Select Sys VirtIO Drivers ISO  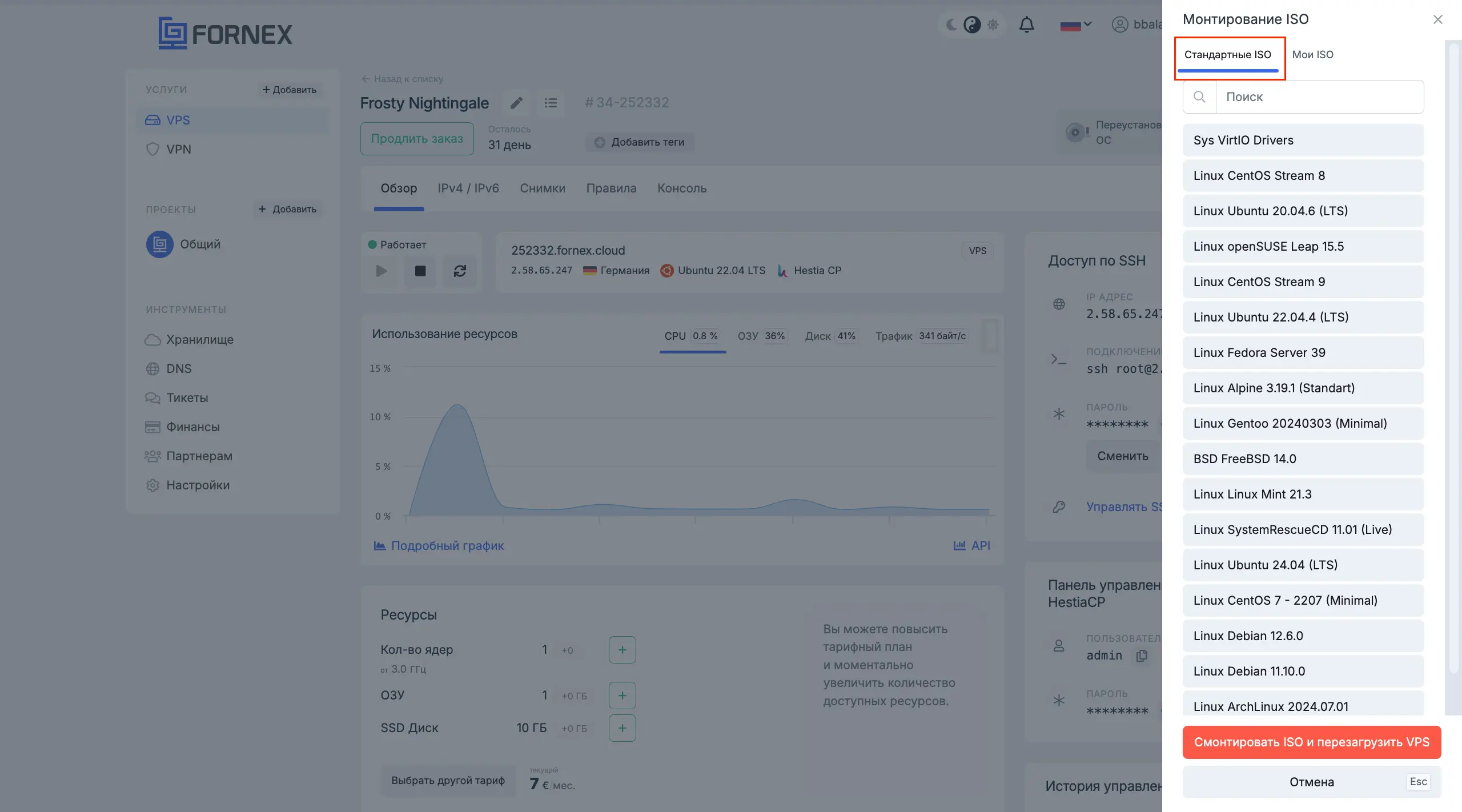point(1303,140)
